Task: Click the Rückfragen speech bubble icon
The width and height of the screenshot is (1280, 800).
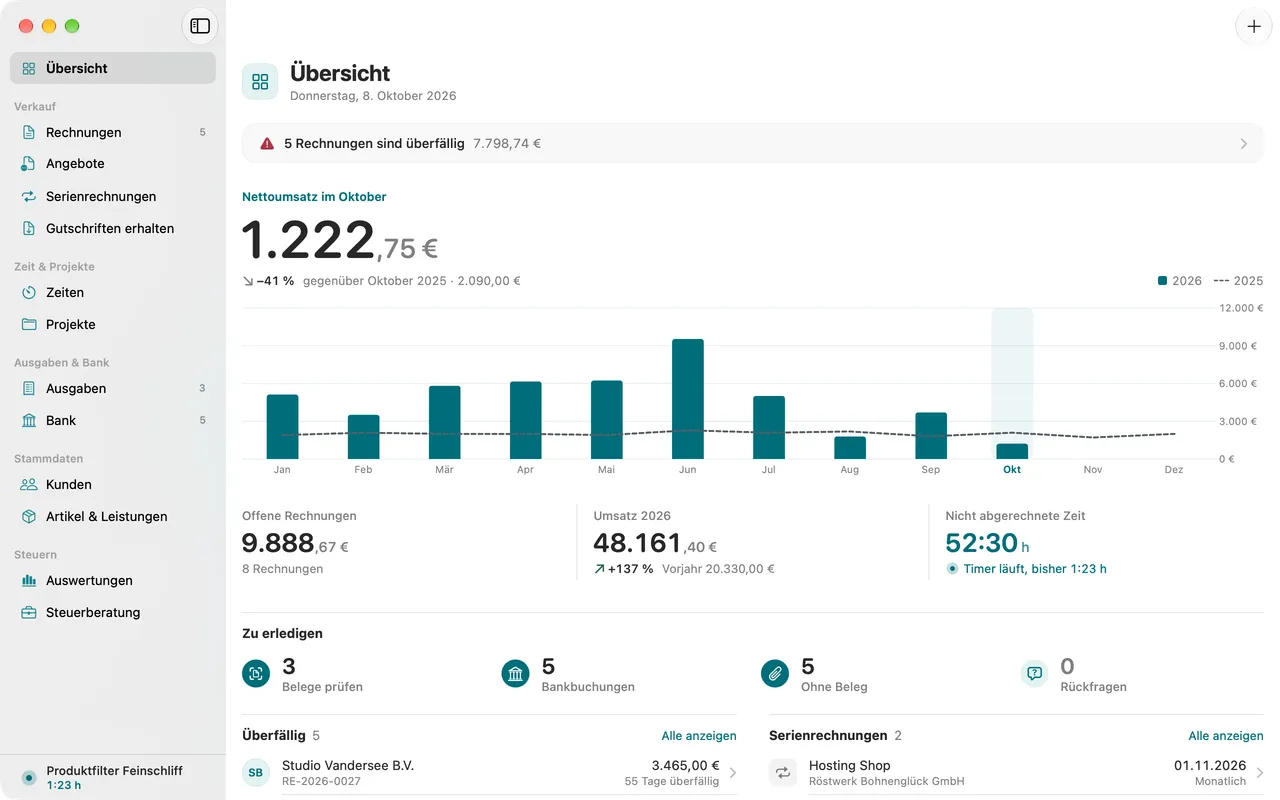Action: click(x=1035, y=674)
